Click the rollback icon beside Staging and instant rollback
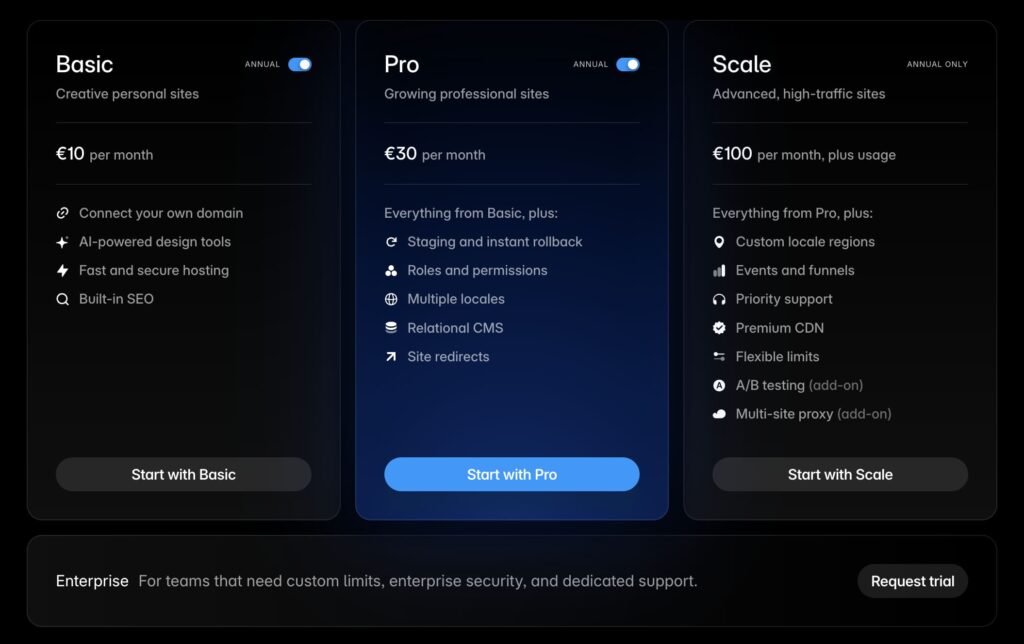Screen dimensions: 1024x644 point(391,242)
